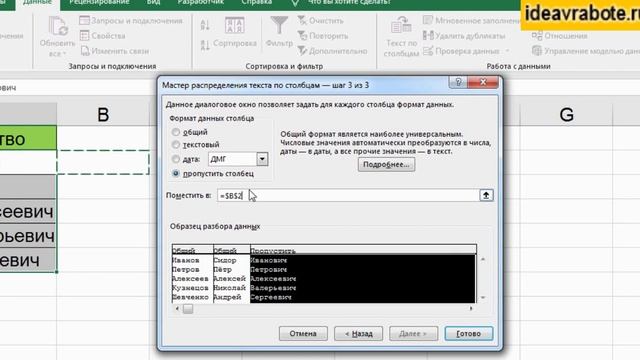Click the Назад button
The image size is (640, 360).
point(358,333)
